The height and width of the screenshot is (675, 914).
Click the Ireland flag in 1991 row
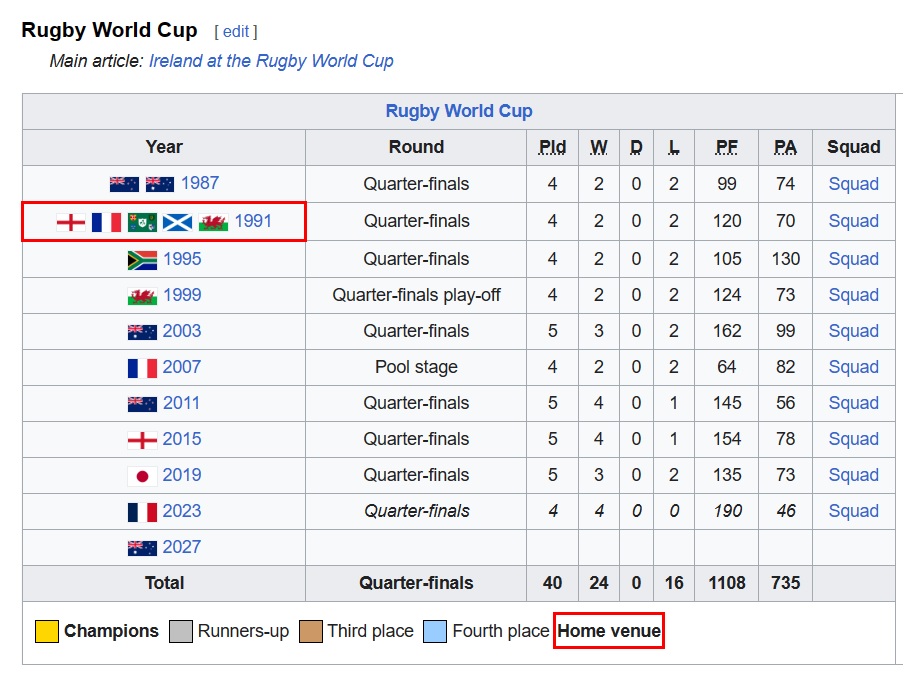tap(142, 222)
